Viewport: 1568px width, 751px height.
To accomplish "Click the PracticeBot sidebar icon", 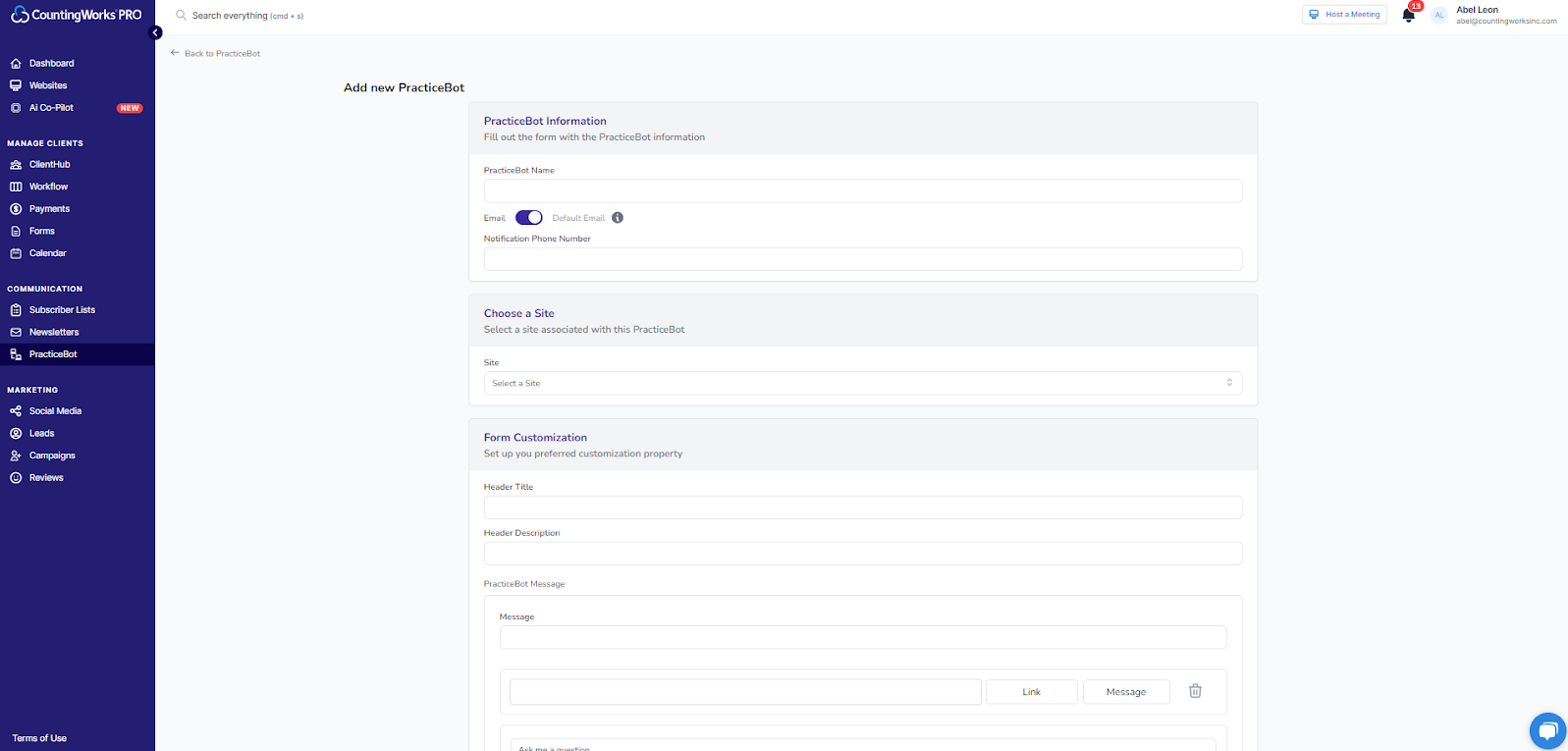I will [16, 354].
